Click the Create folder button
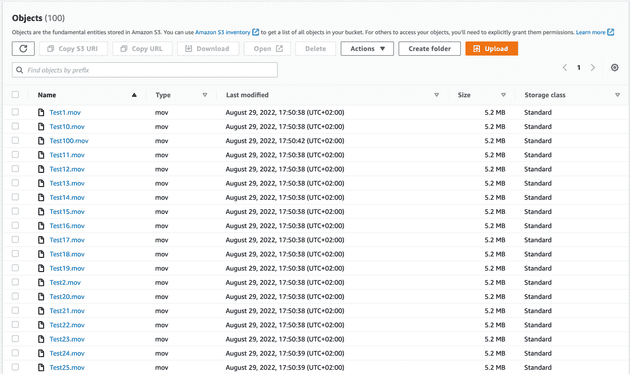This screenshot has height=374, width=630. pos(430,49)
